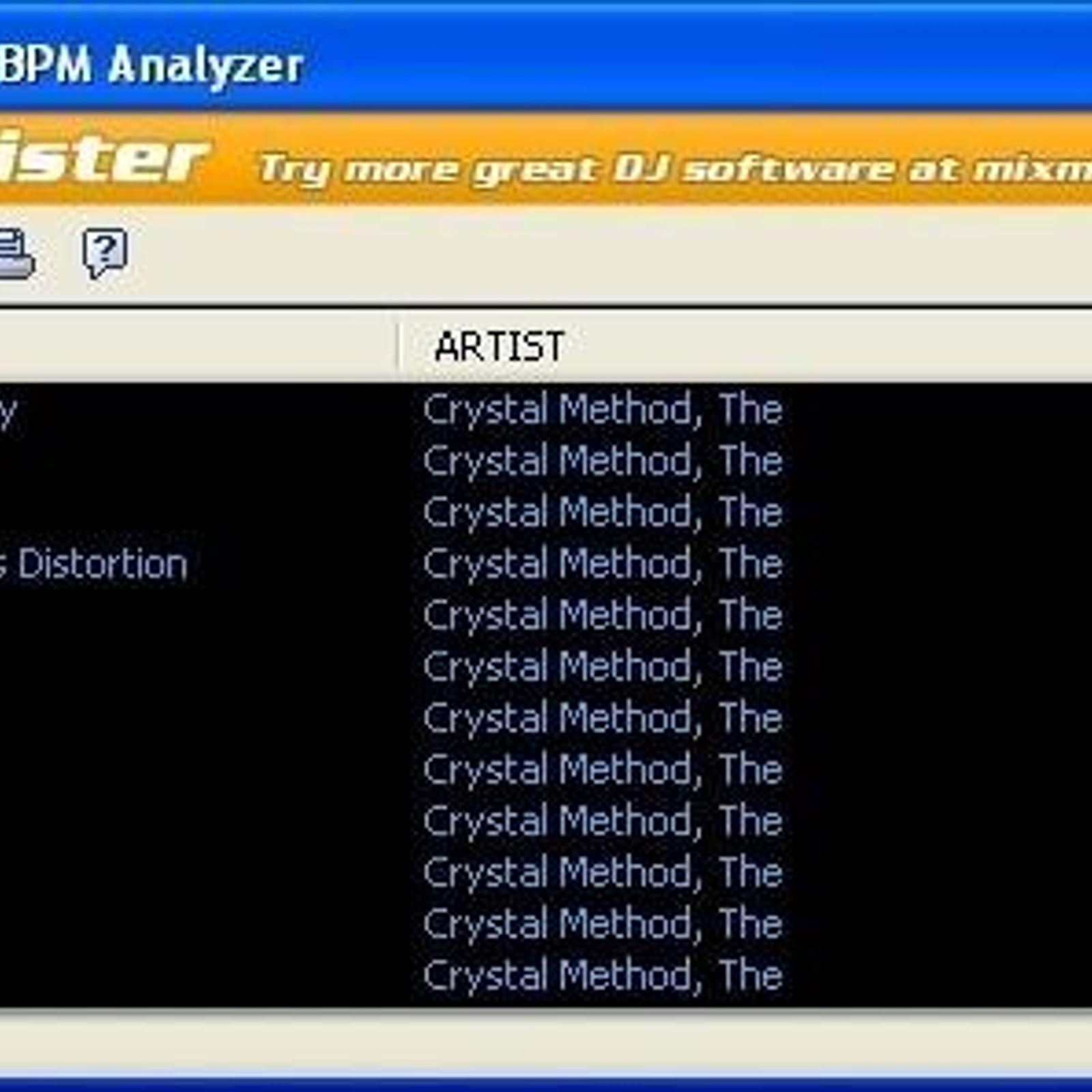Viewport: 1092px width, 1092px height.
Task: Open the help speech-bubble icon
Action: (104, 253)
